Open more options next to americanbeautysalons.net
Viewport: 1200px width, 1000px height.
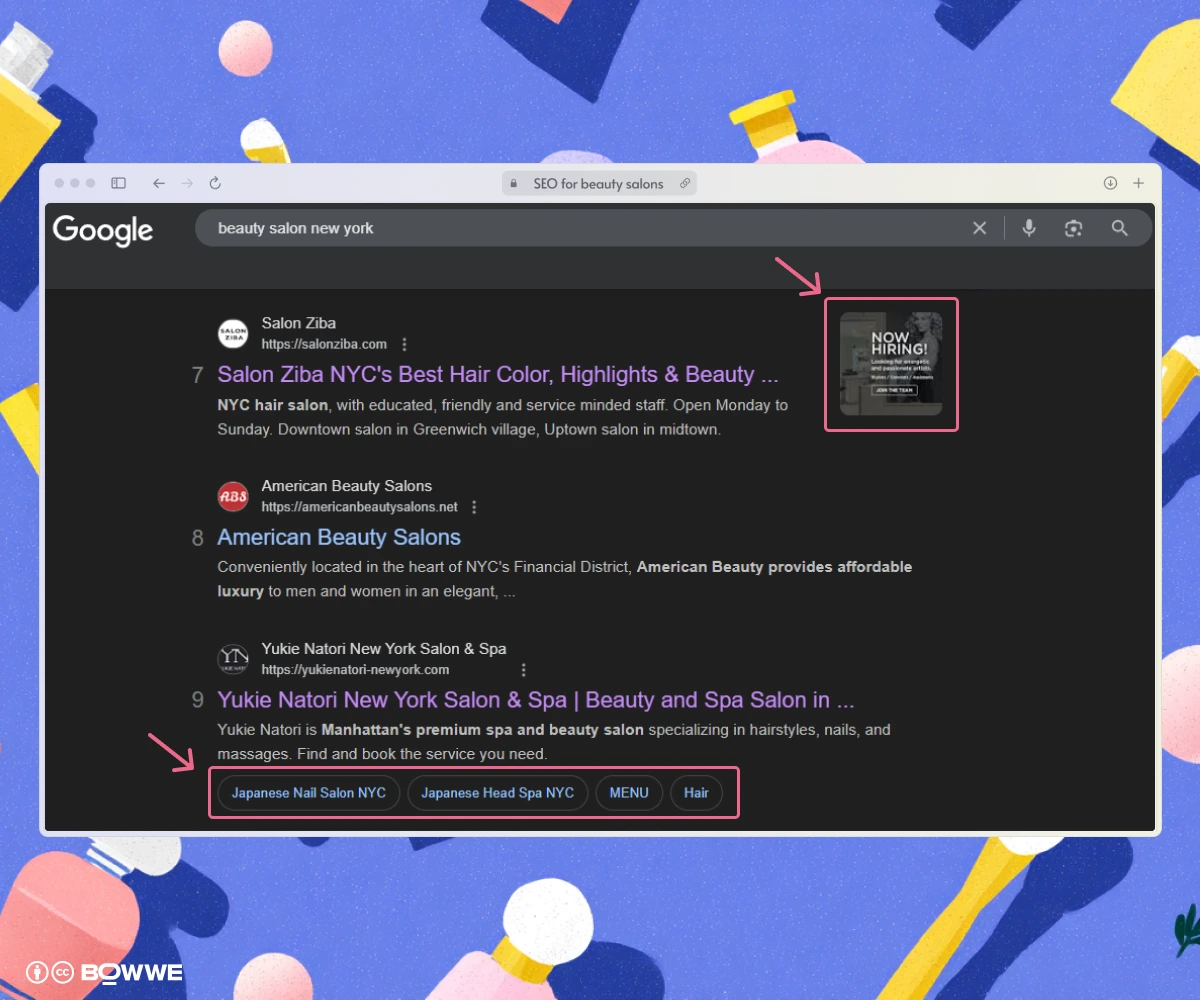tap(474, 507)
